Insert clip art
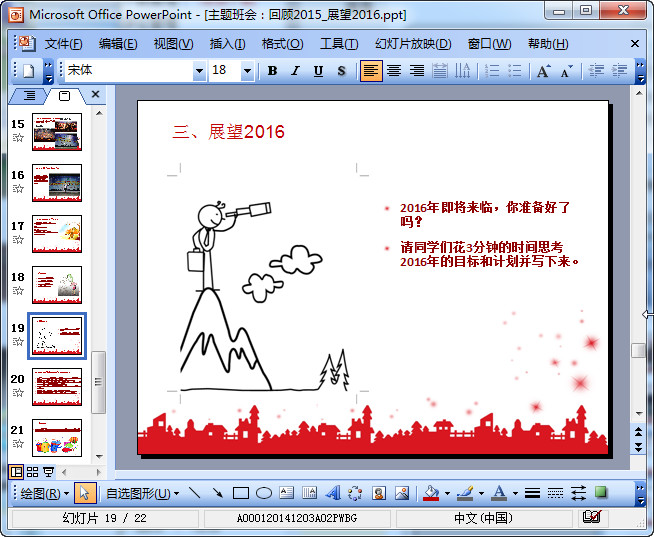The width and height of the screenshot is (654, 537). pos(379,493)
